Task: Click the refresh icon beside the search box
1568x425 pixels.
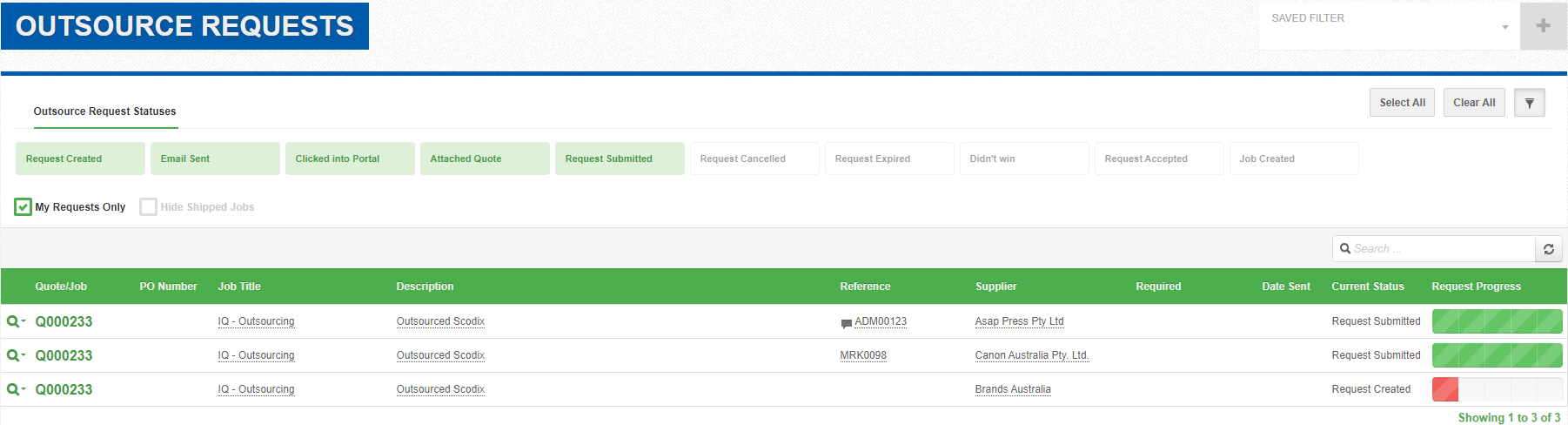Action: point(1549,249)
